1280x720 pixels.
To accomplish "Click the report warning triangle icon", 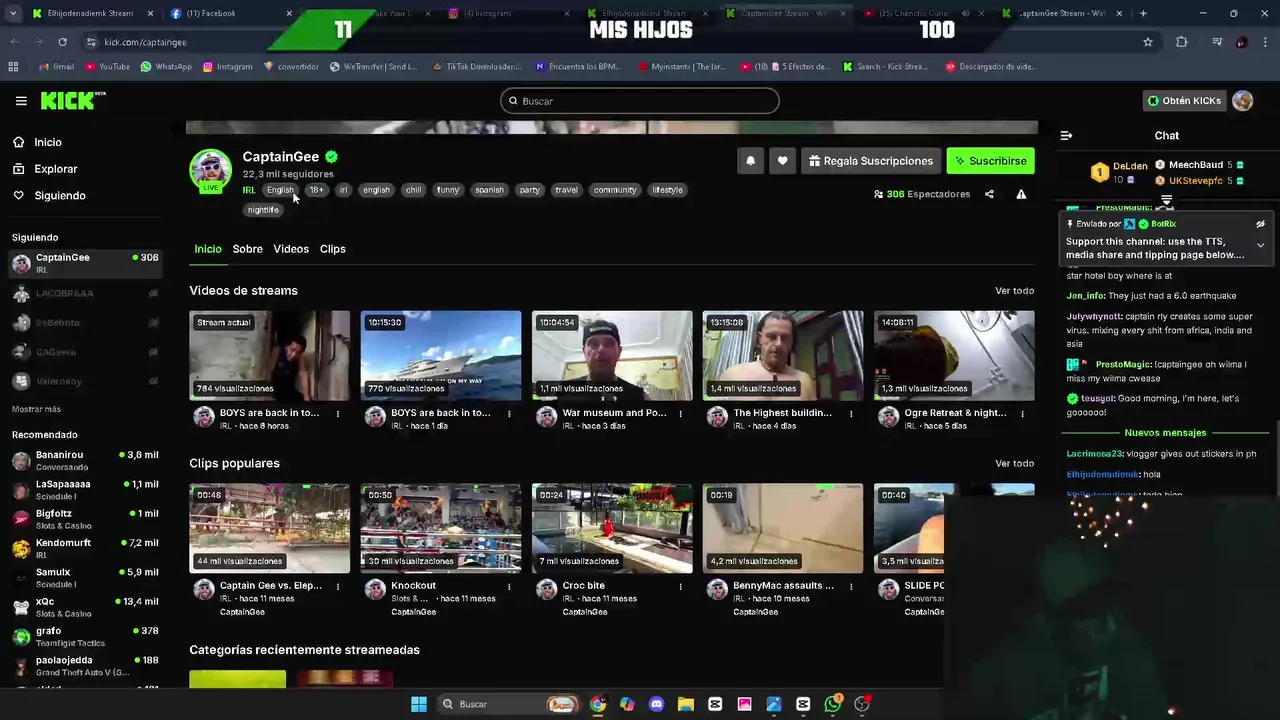I will [x=1021, y=194].
